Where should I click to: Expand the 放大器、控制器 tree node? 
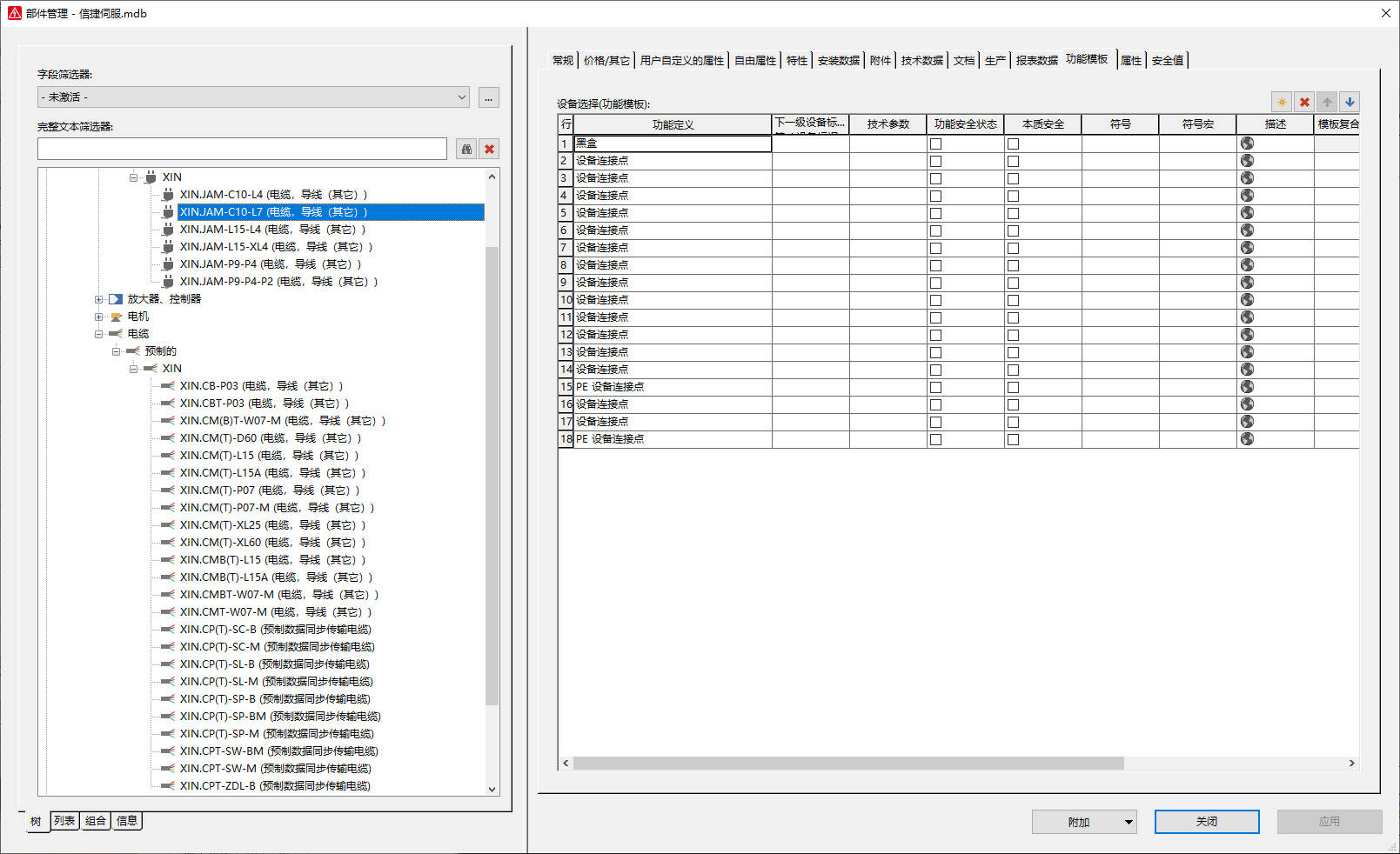click(x=98, y=299)
